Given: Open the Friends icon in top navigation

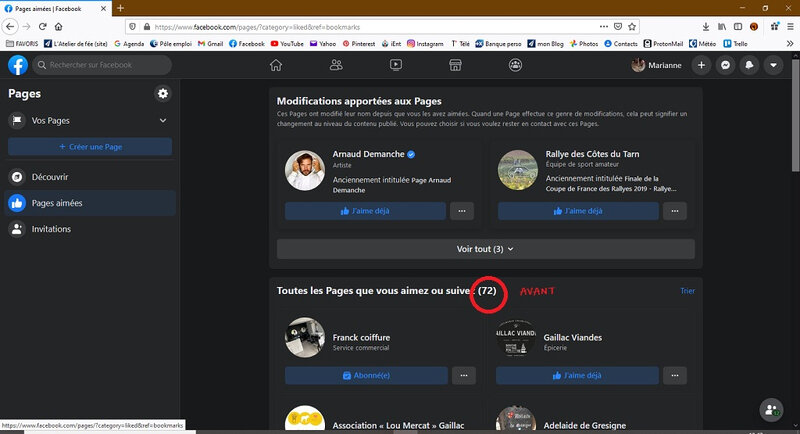Looking at the screenshot, I should [x=336, y=65].
